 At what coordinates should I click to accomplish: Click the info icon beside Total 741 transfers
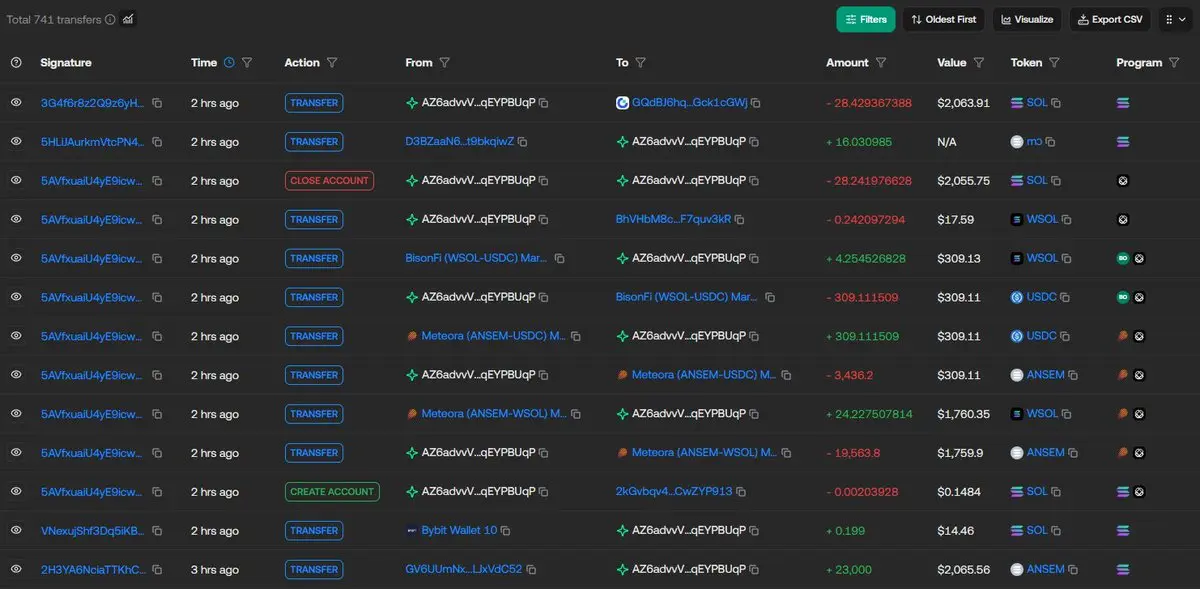pyautogui.click(x=110, y=19)
